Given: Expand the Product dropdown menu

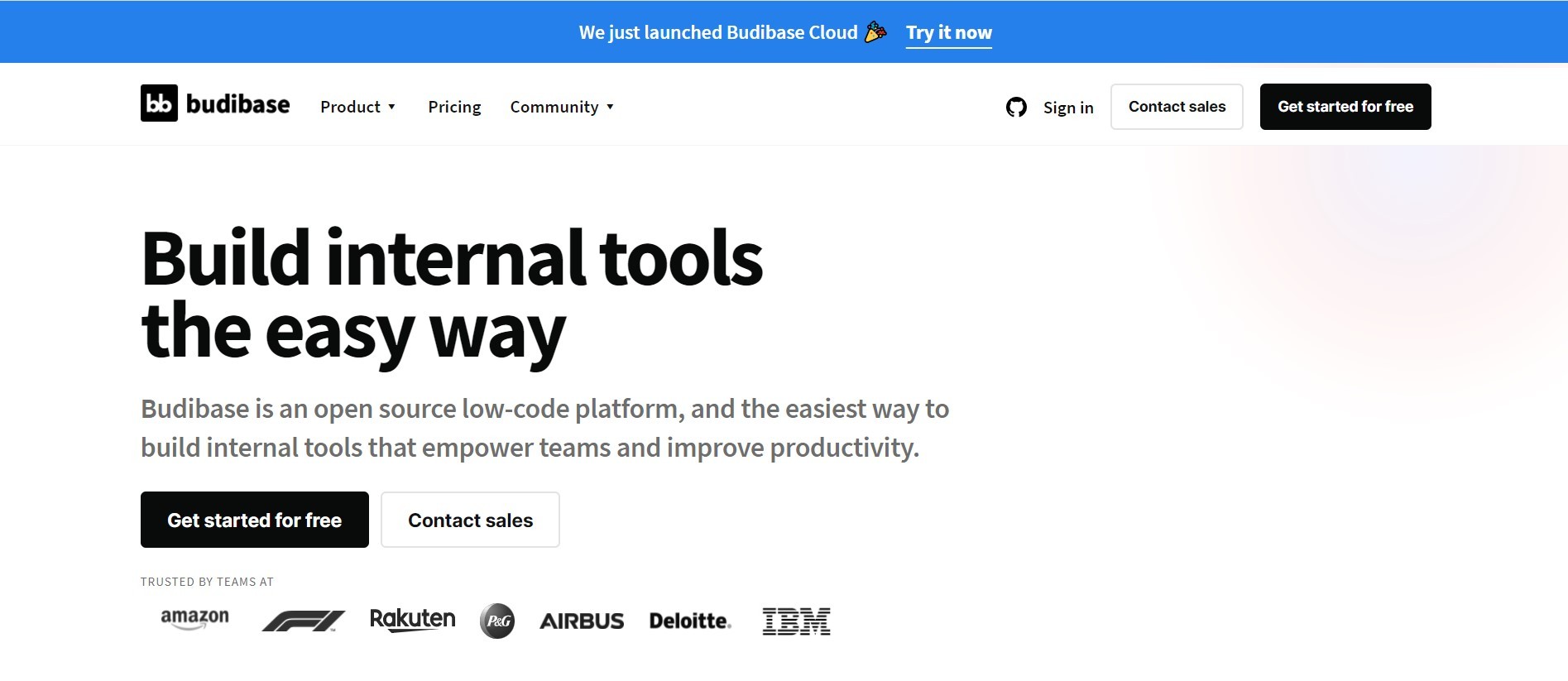Looking at the screenshot, I should click(351, 107).
